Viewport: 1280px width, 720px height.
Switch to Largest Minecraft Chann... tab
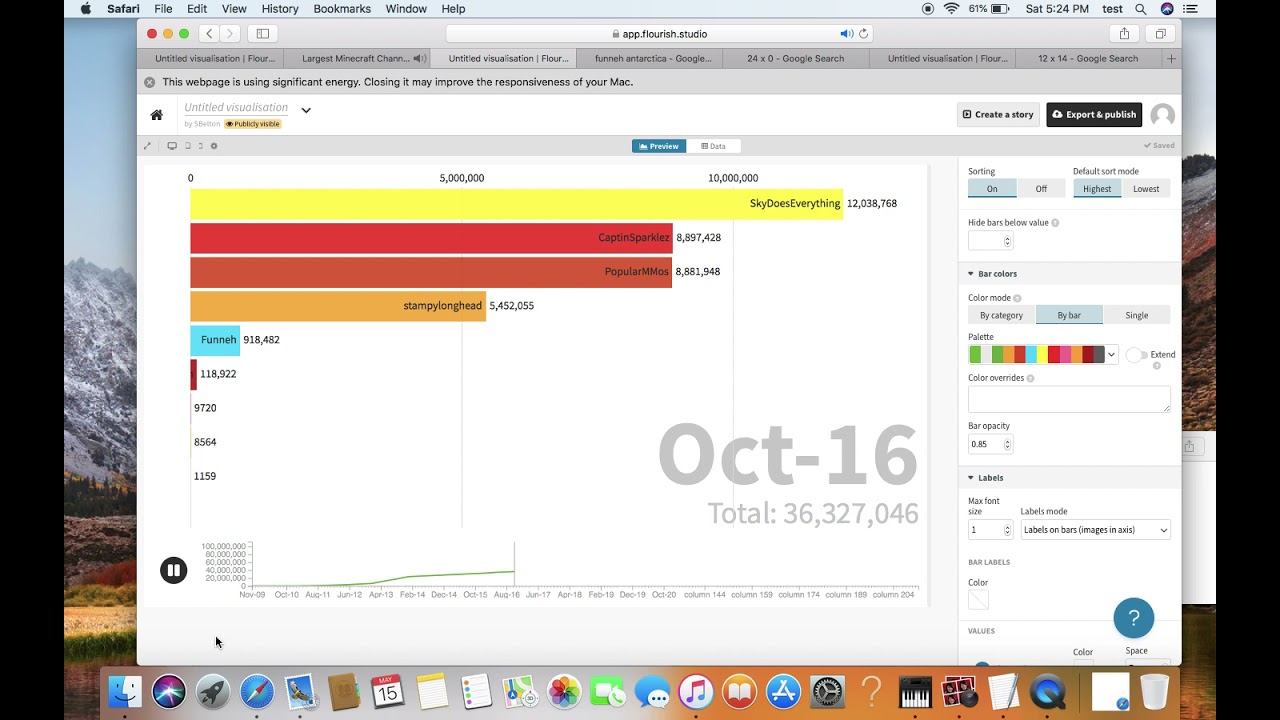pos(356,59)
